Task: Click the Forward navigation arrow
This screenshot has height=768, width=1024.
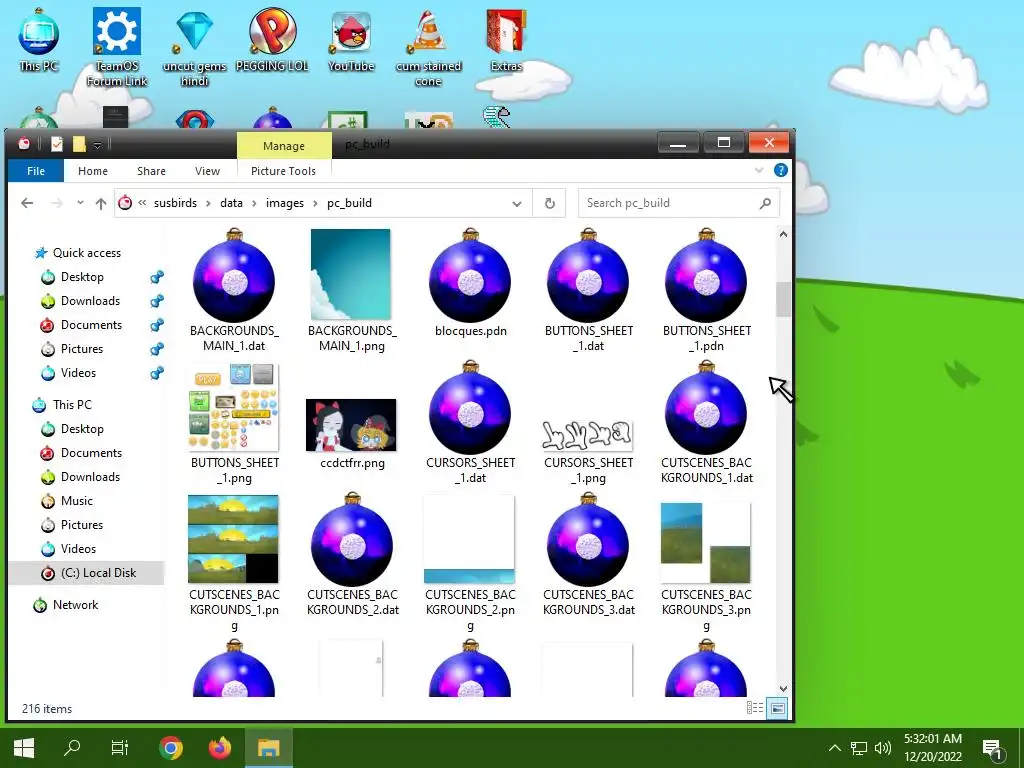Action: 57,203
